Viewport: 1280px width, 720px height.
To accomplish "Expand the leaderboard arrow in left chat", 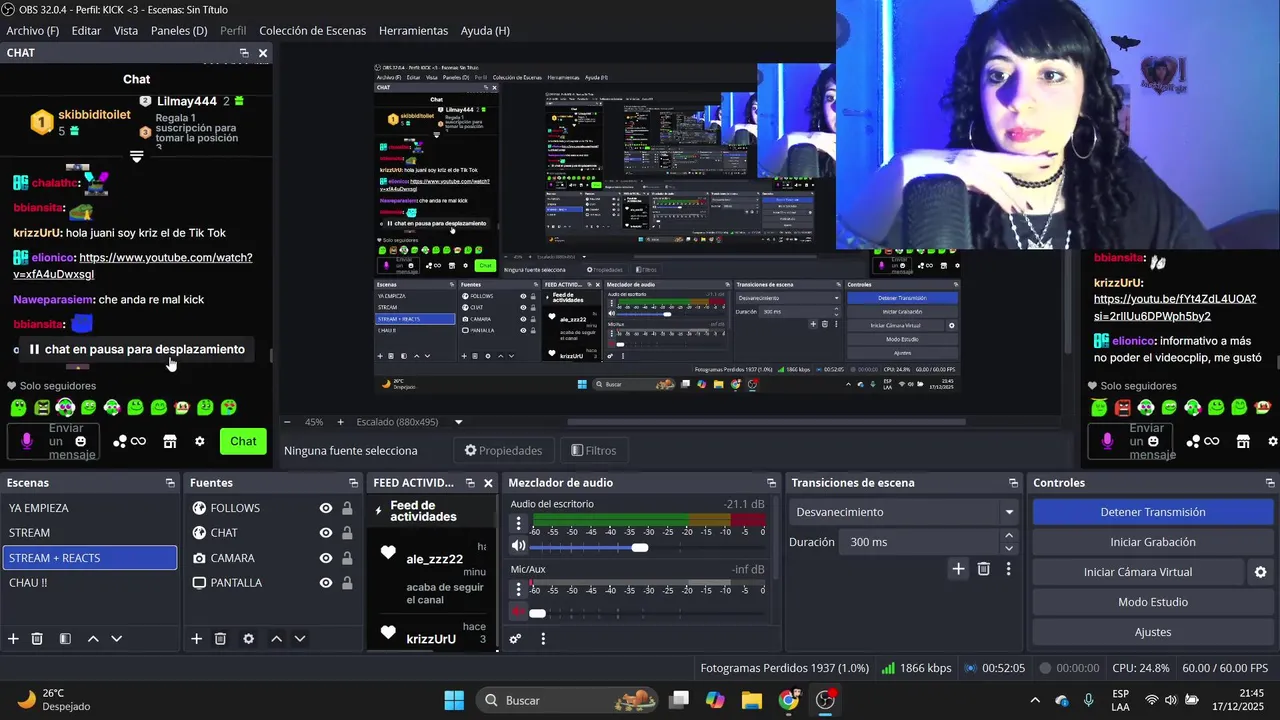I will pos(137,157).
